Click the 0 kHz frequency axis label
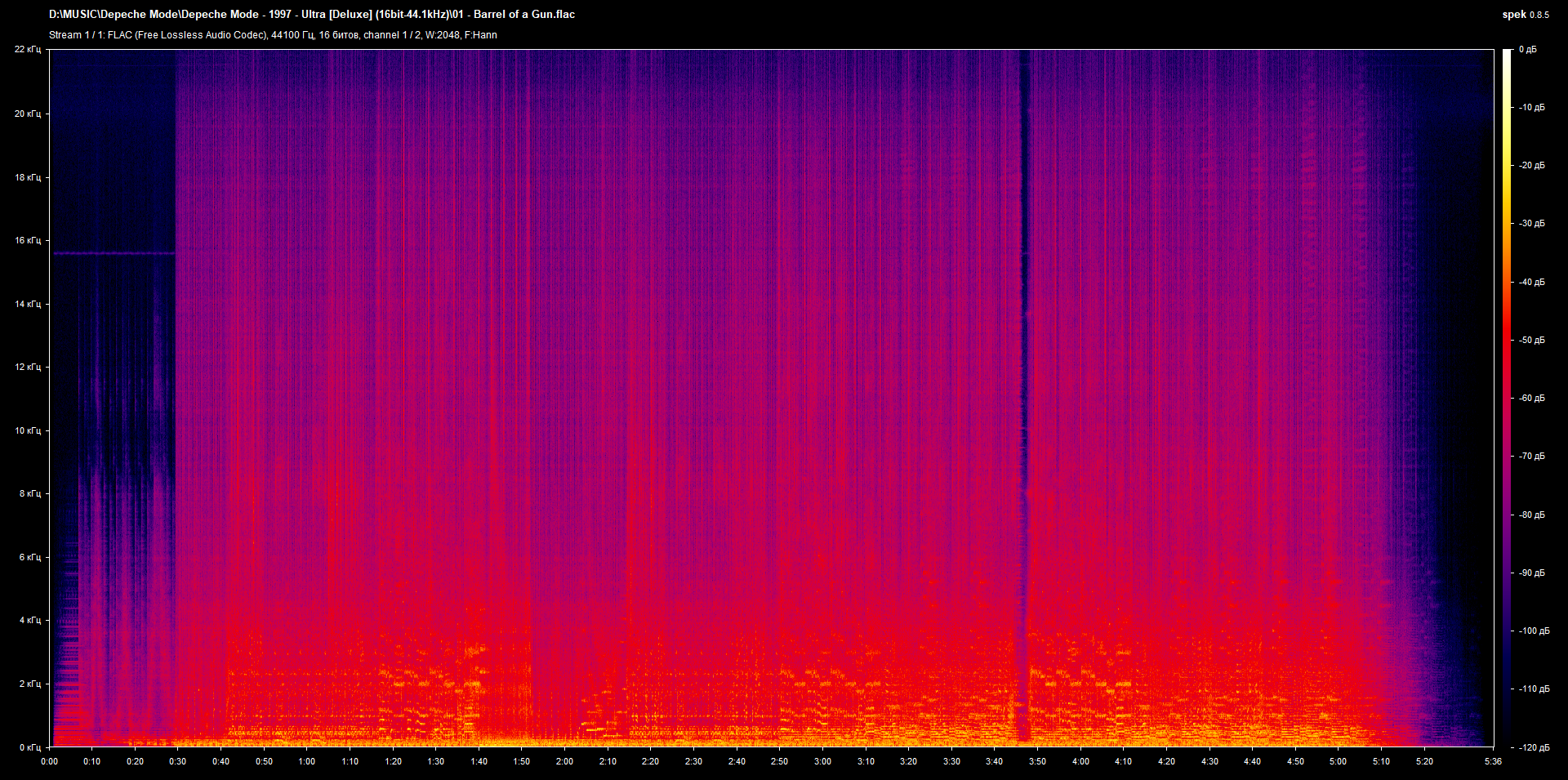 [x=29, y=747]
